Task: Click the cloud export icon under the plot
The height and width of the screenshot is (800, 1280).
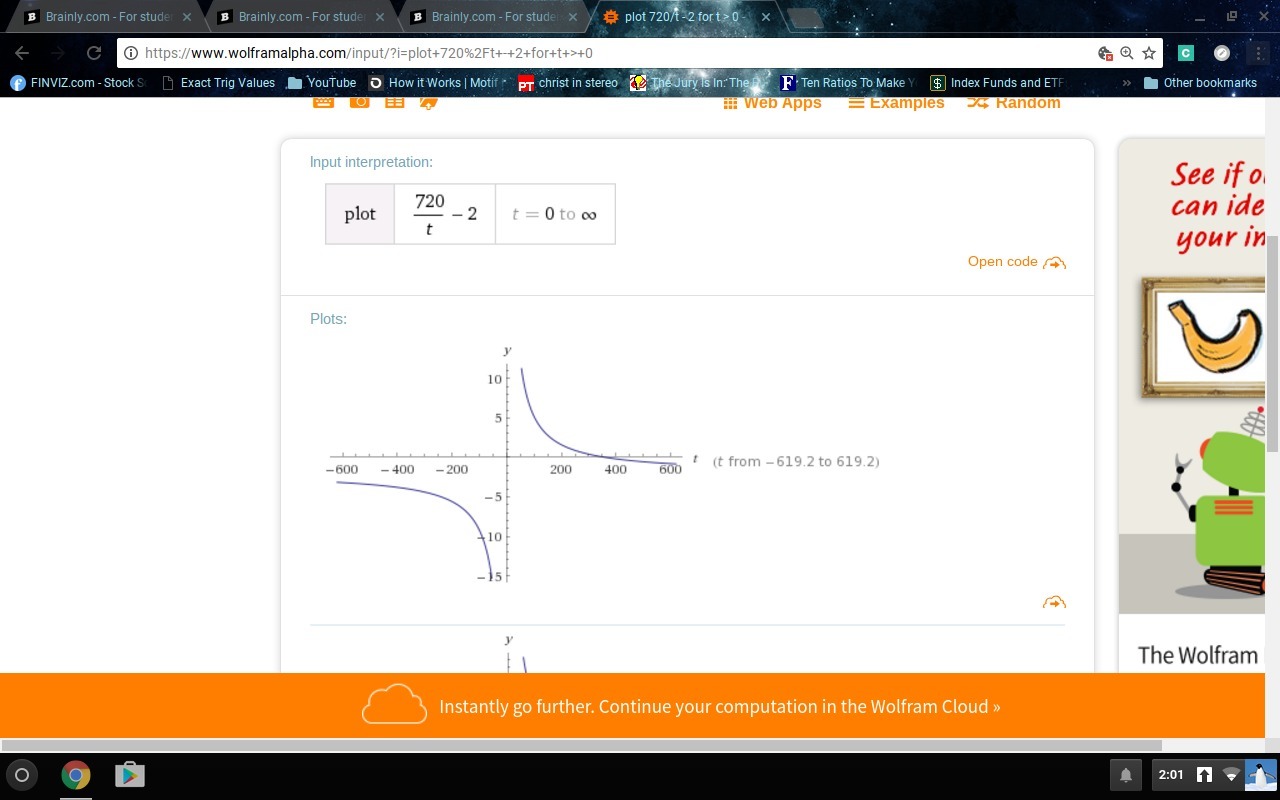Action: coord(1054,602)
